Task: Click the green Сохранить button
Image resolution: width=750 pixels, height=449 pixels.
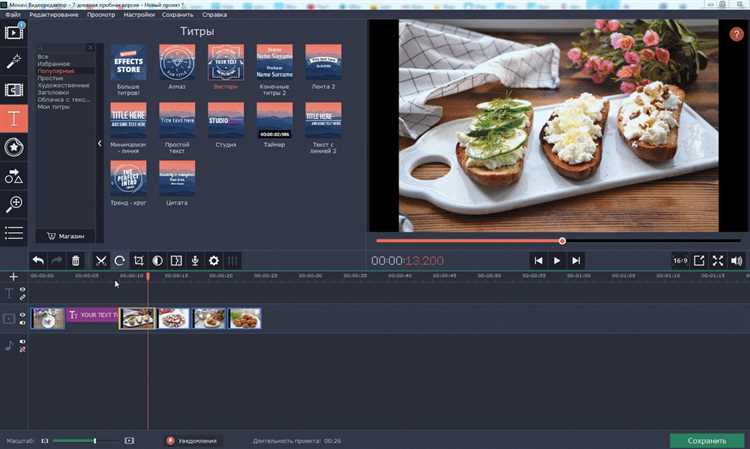Action: (x=706, y=440)
